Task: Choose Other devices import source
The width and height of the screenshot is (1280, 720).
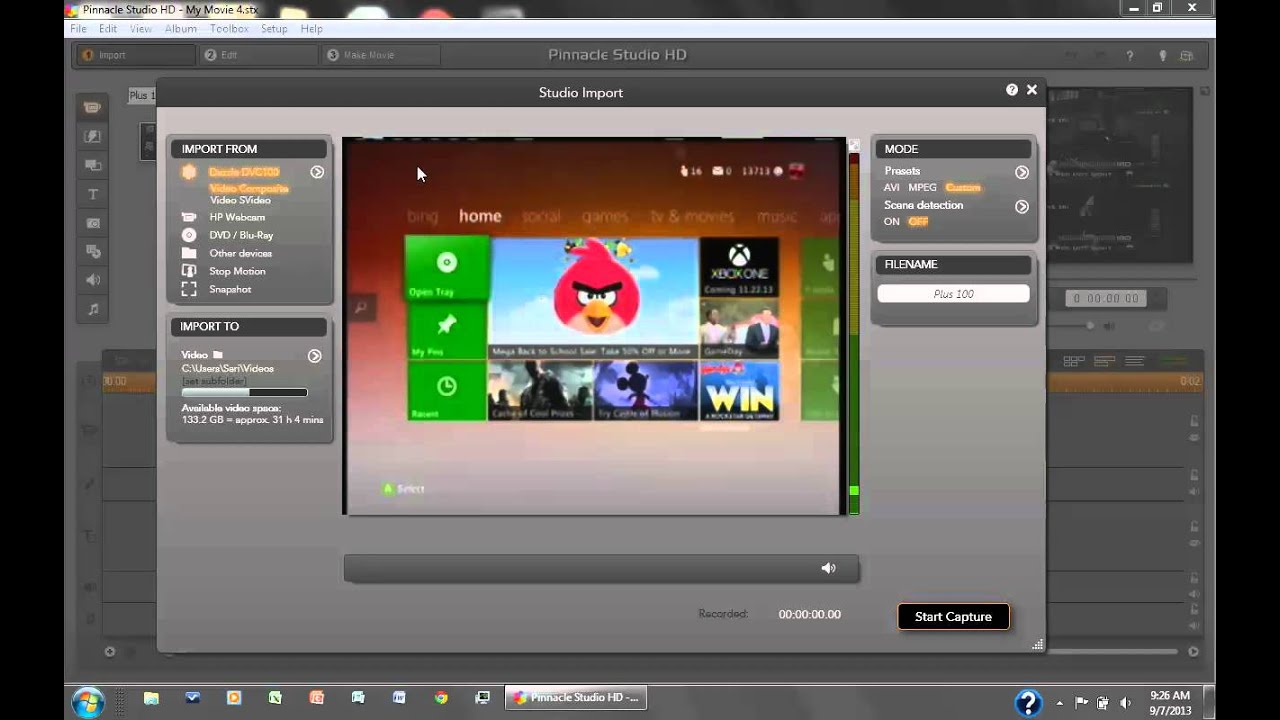Action: [x=240, y=253]
